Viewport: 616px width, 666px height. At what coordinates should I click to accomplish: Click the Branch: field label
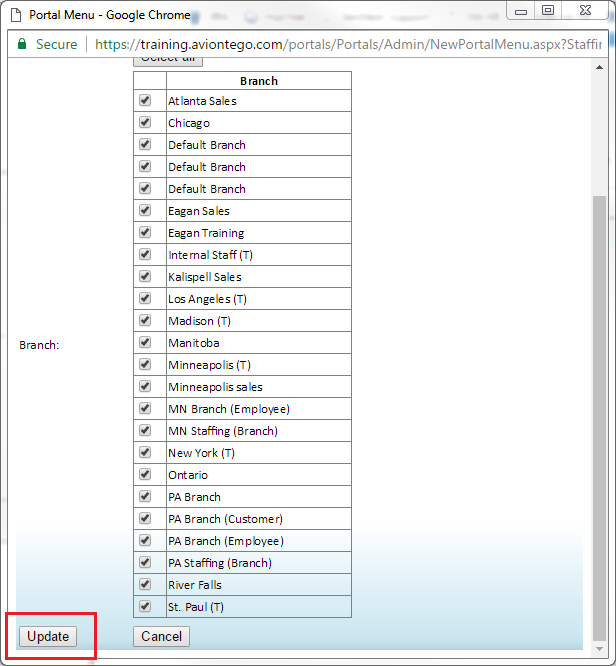pyautogui.click(x=39, y=345)
